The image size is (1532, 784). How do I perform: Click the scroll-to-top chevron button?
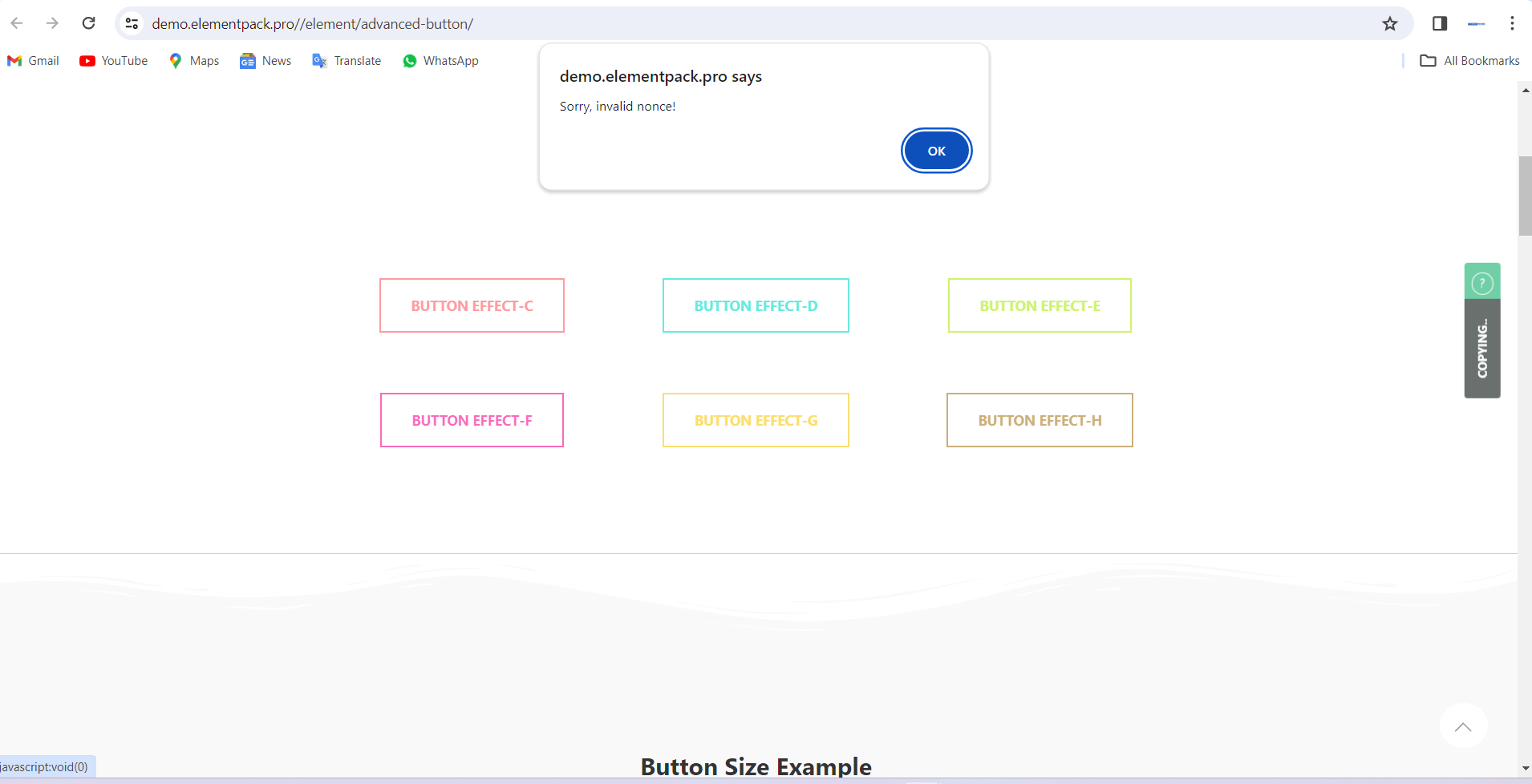(x=1463, y=726)
